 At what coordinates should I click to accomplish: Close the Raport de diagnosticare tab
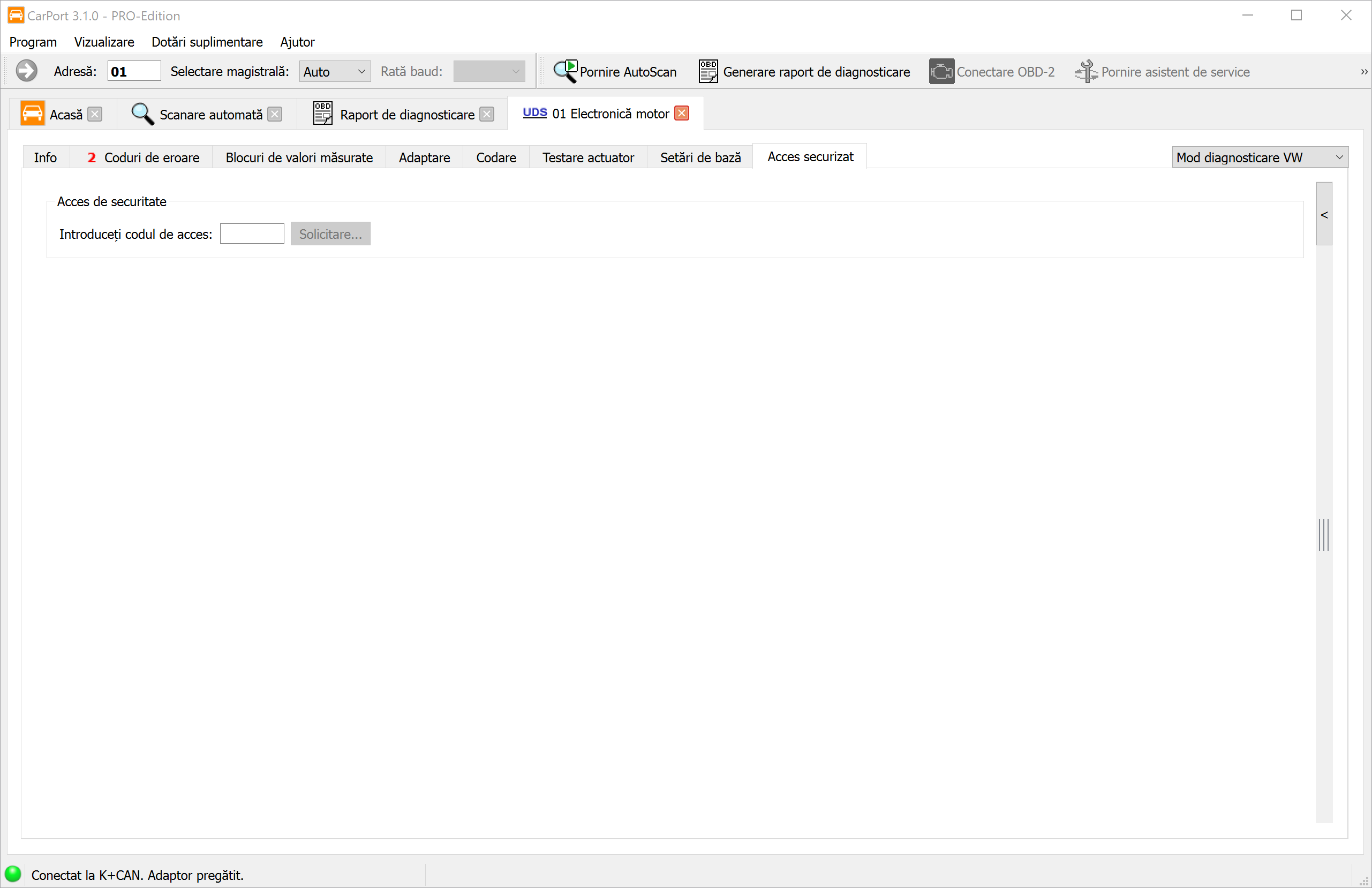coord(487,114)
